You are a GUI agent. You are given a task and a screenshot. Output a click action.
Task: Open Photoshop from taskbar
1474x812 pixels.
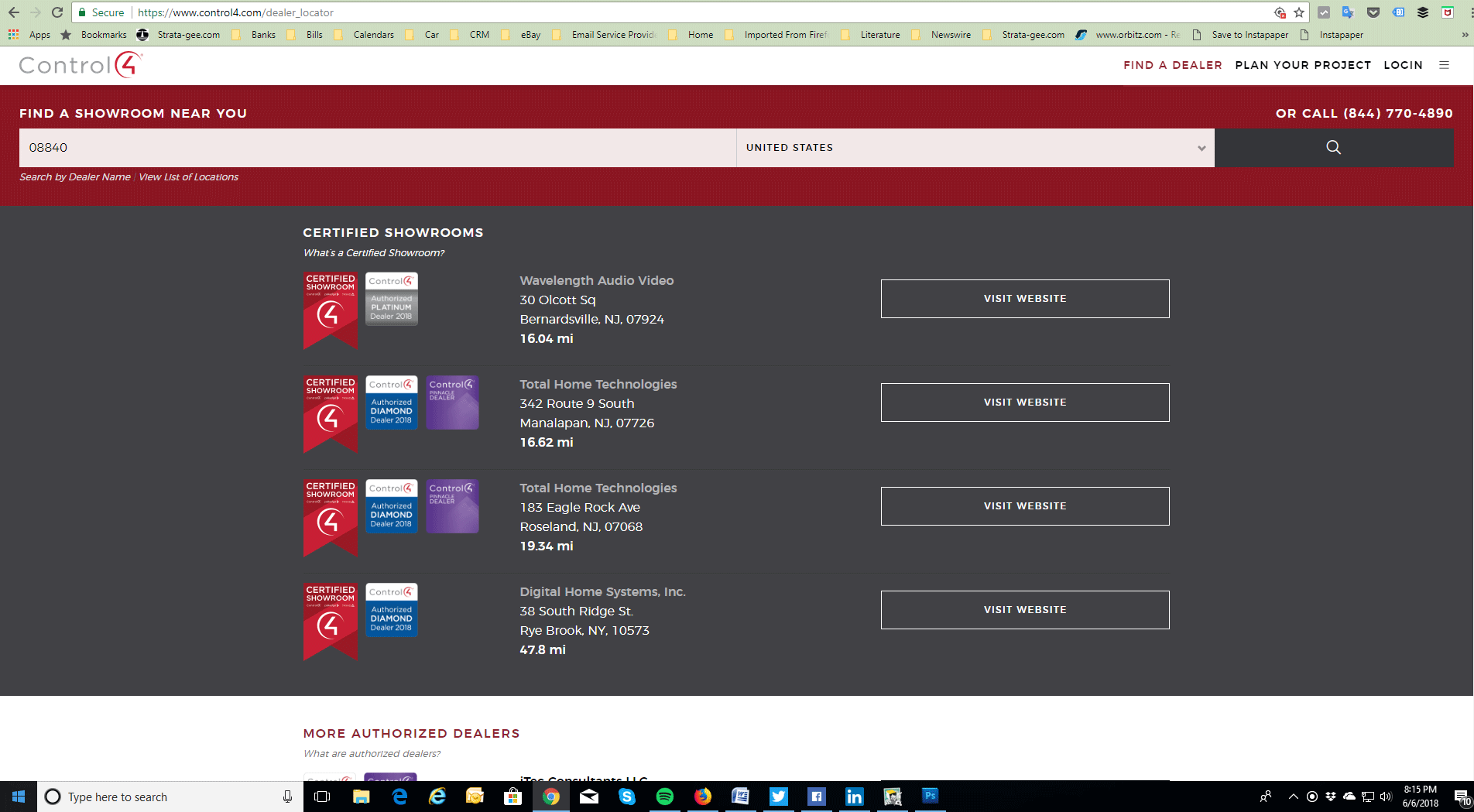click(x=931, y=796)
